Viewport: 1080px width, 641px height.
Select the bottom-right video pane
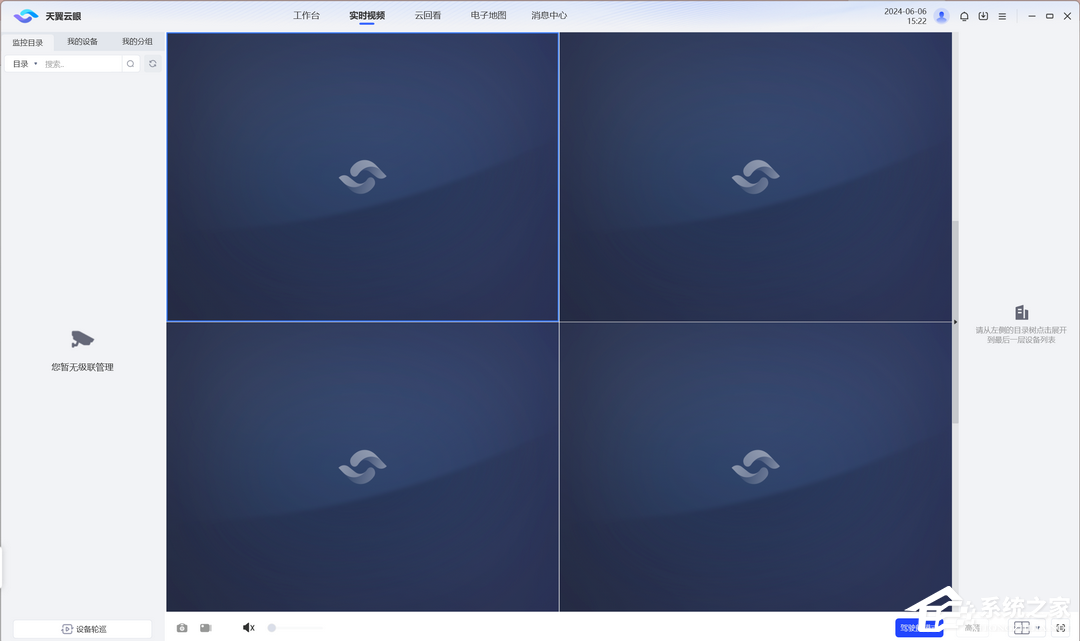756,467
